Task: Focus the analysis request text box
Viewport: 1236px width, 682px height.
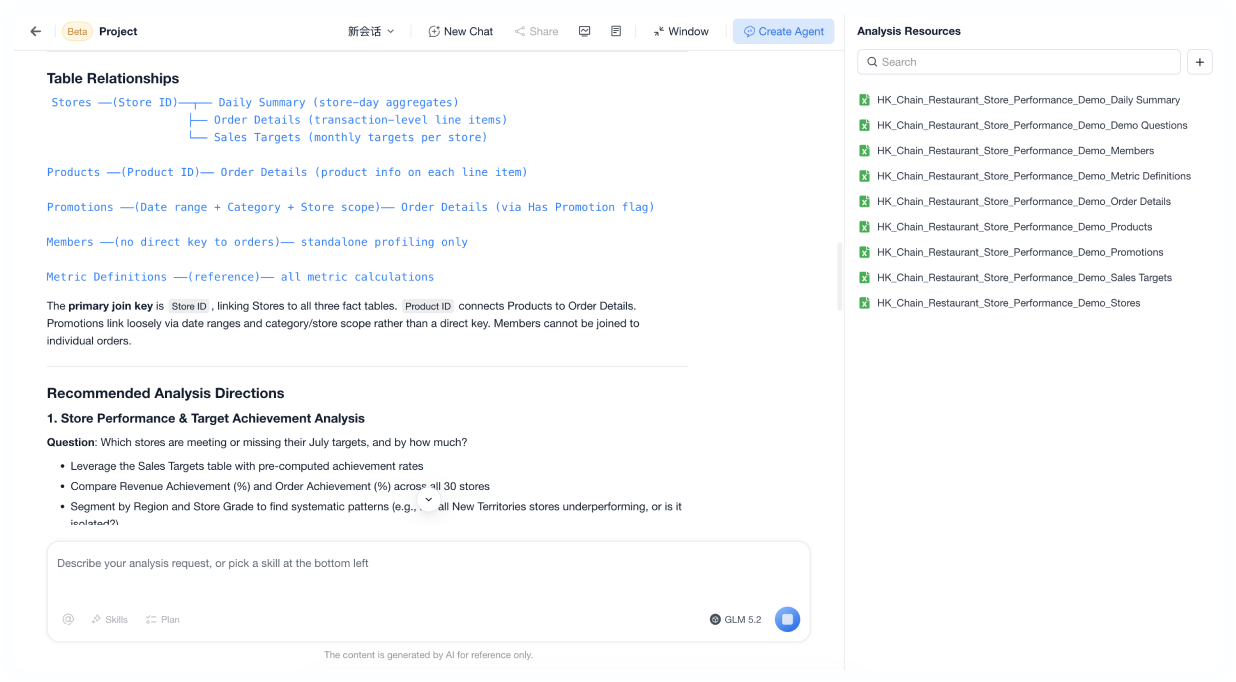Action: click(428, 563)
